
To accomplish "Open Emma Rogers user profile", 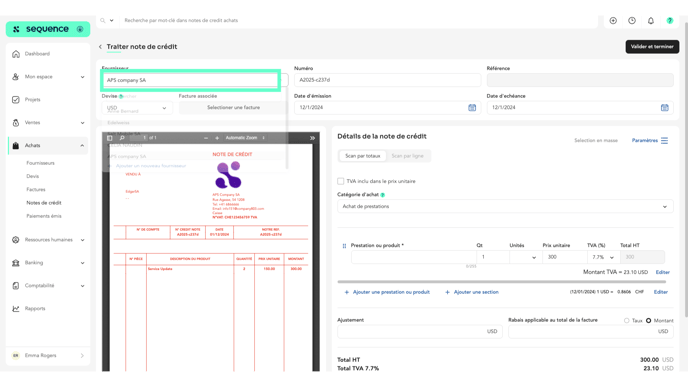I will coord(48,355).
